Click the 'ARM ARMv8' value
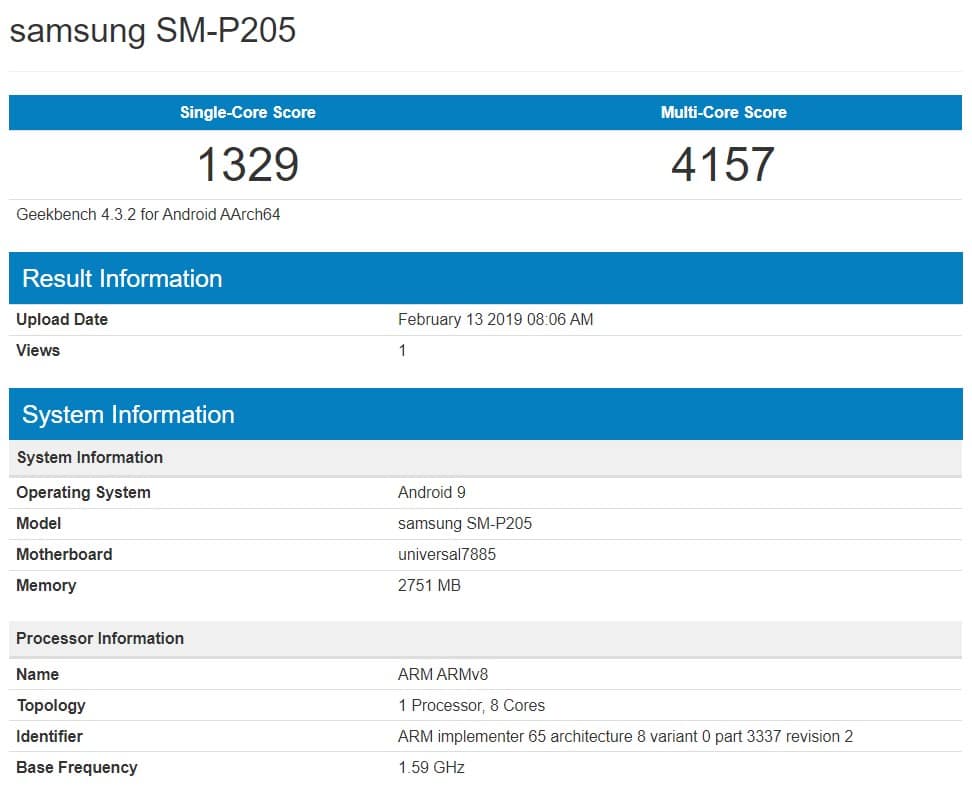 tap(443, 675)
